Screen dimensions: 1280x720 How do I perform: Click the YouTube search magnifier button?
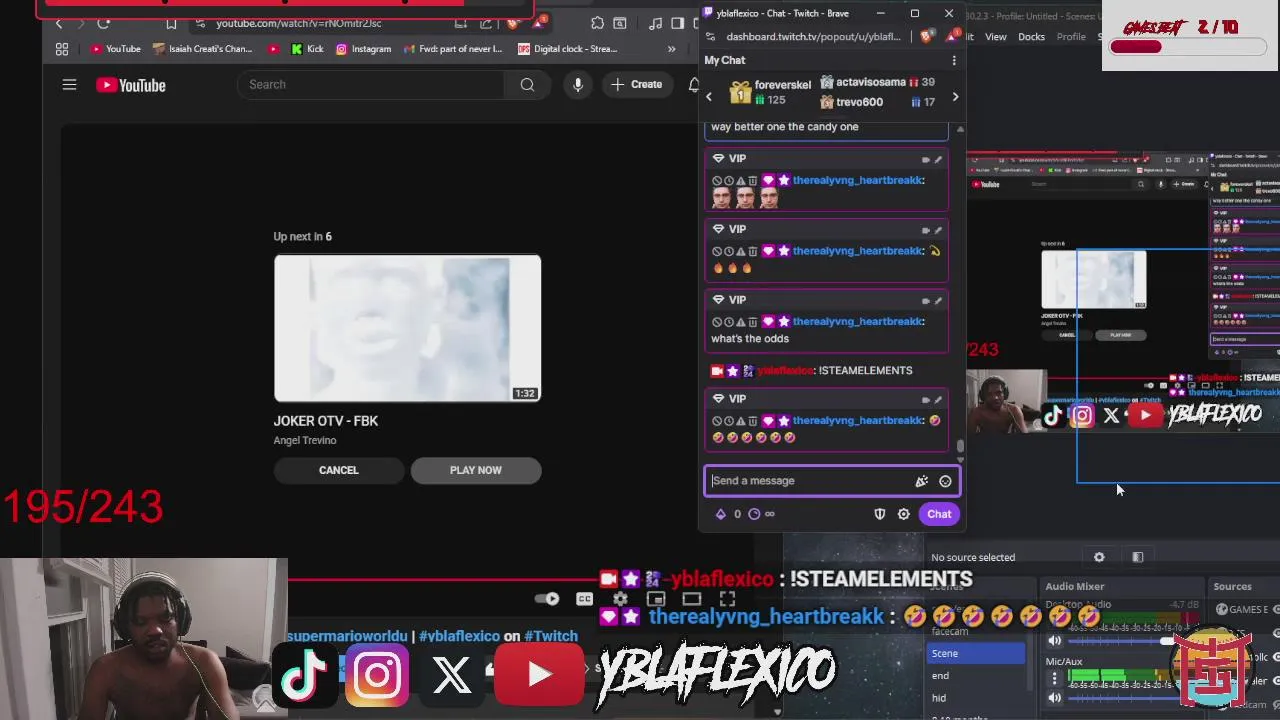tap(527, 85)
